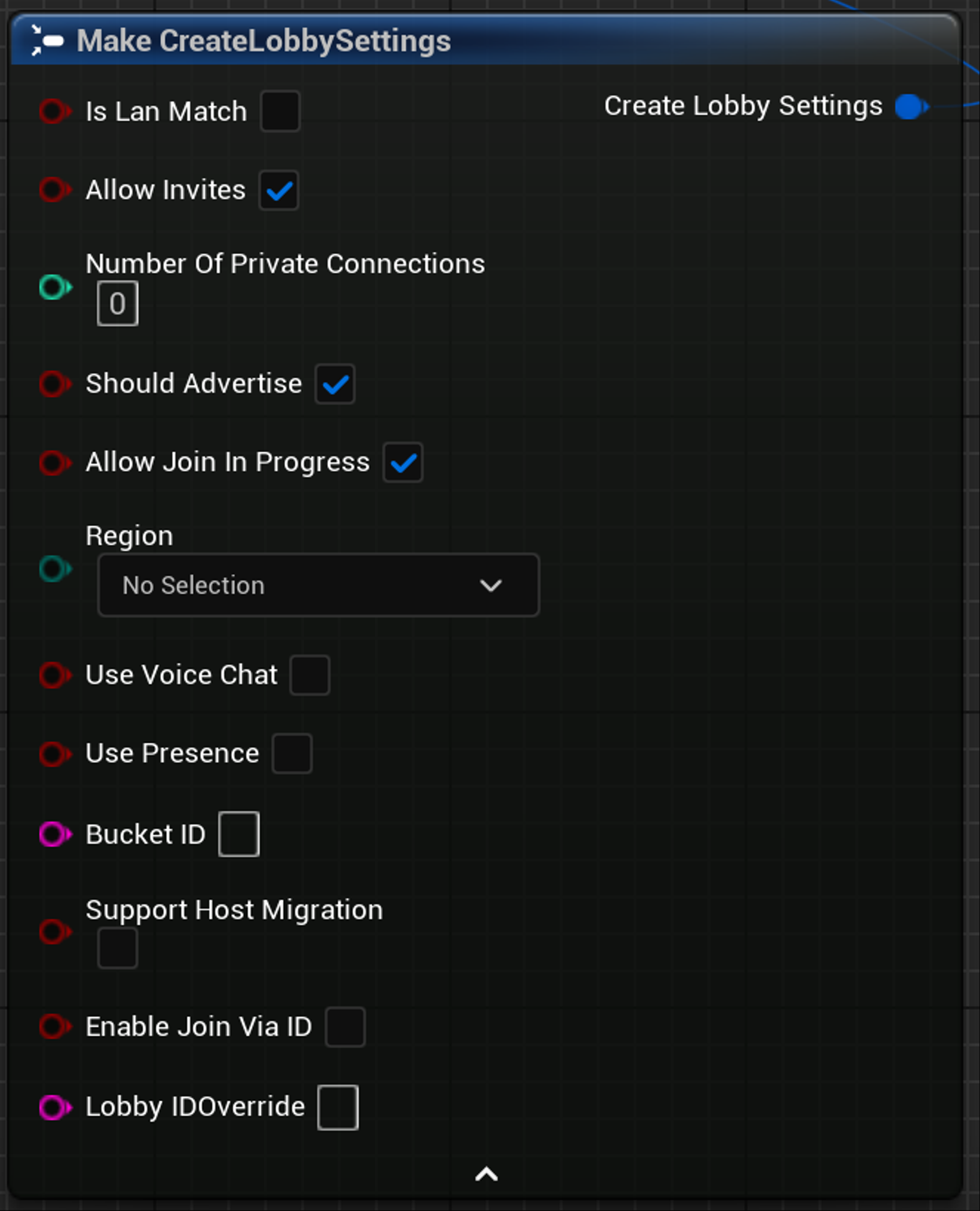Image resolution: width=980 pixels, height=1211 pixels.
Task: Uncheck the Should Advertise checkbox
Action: pos(335,384)
